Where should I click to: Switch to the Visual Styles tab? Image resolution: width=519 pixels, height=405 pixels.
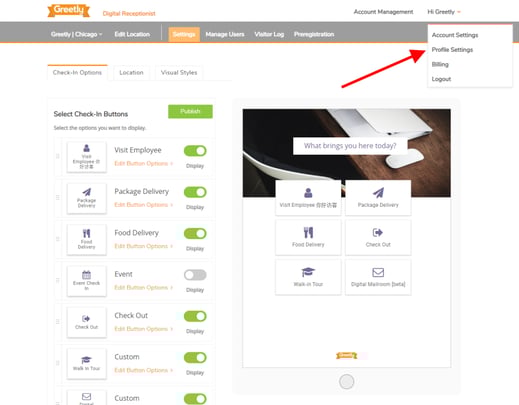point(179,72)
